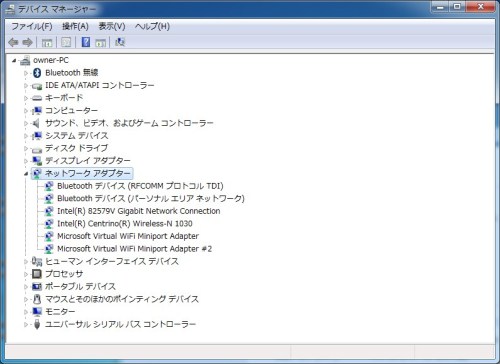Image resolution: width=500 pixels, height=364 pixels.
Task: Click the Forward arrow toolbar icon
Action: tap(27, 42)
